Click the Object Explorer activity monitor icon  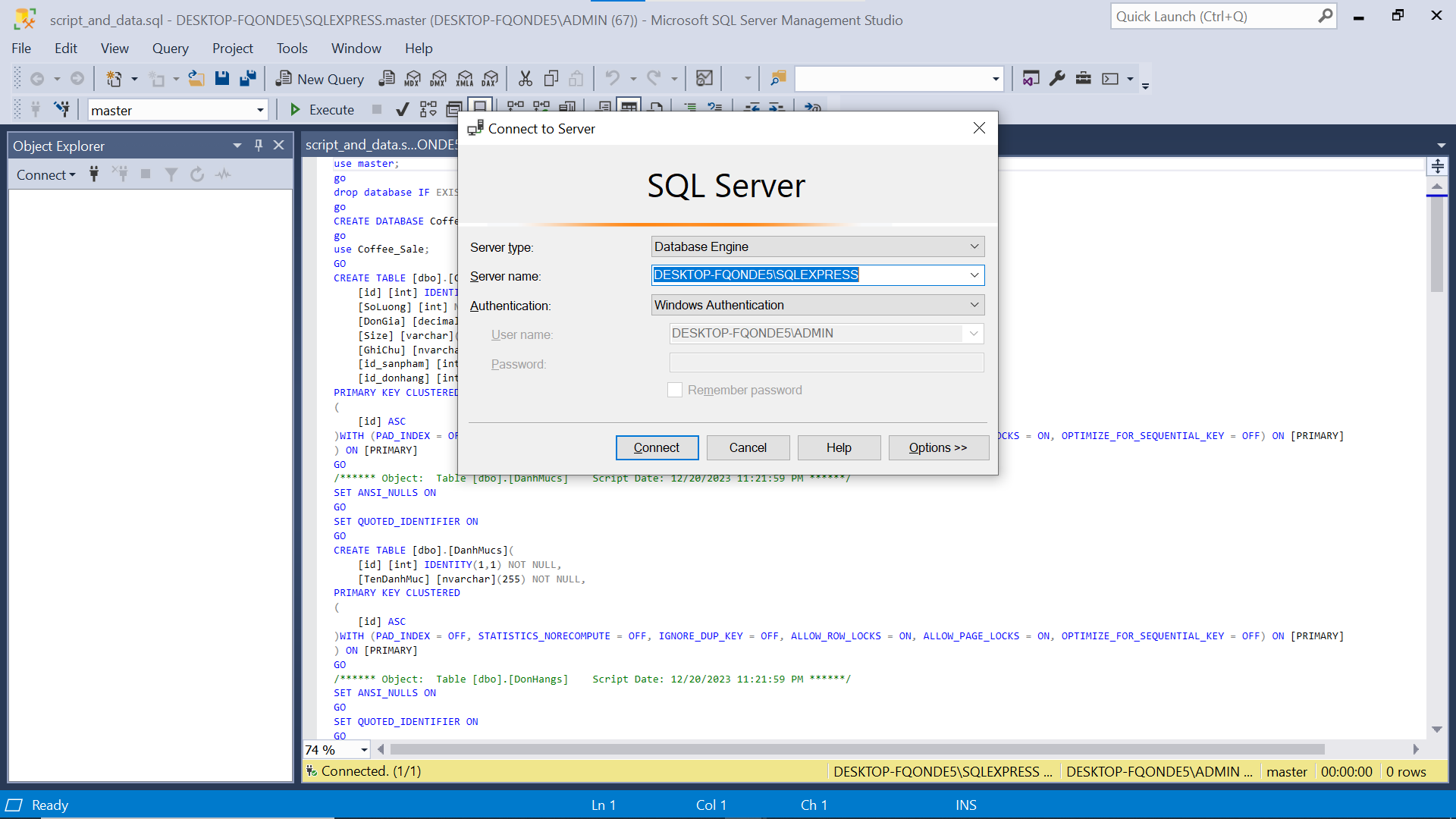click(x=223, y=174)
